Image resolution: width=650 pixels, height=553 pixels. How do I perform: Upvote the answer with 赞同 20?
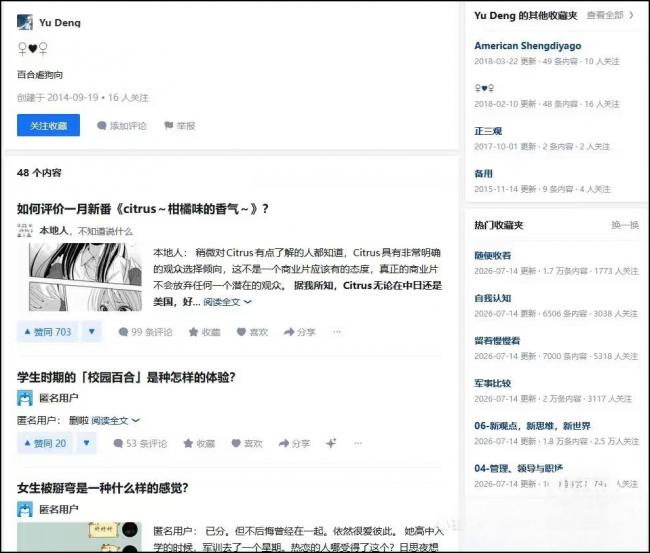click(x=45, y=443)
